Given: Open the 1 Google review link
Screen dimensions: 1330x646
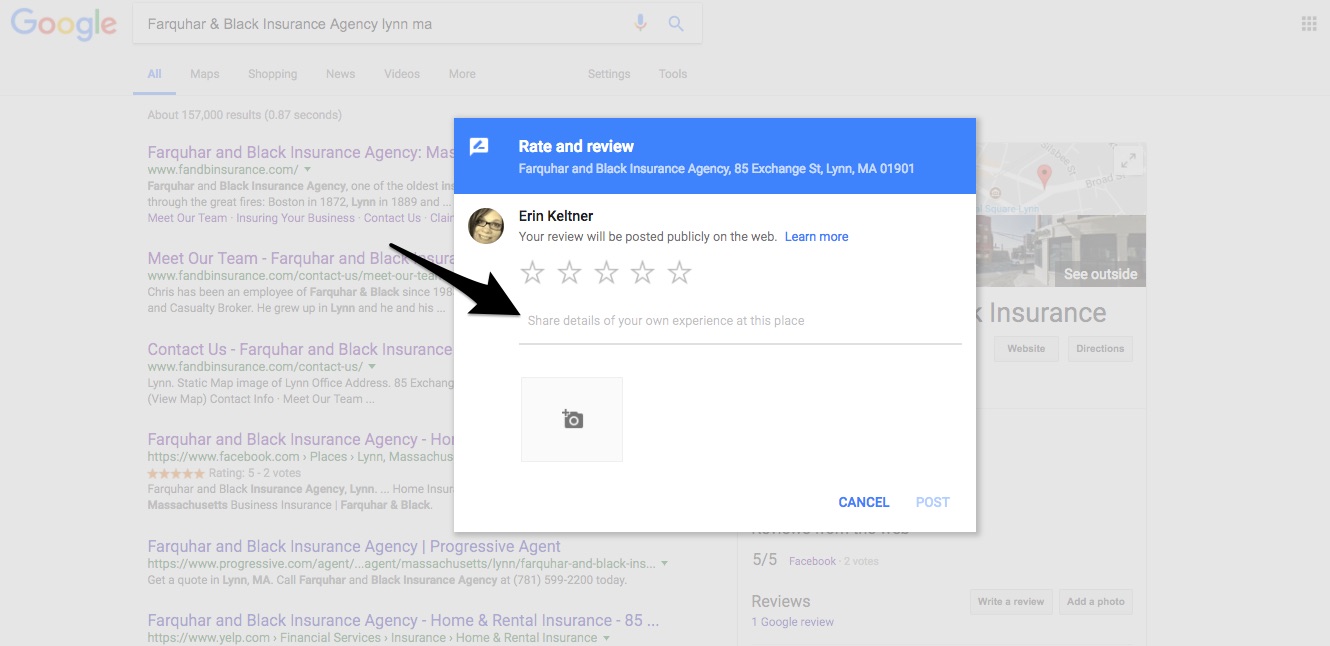Looking at the screenshot, I should (793, 622).
